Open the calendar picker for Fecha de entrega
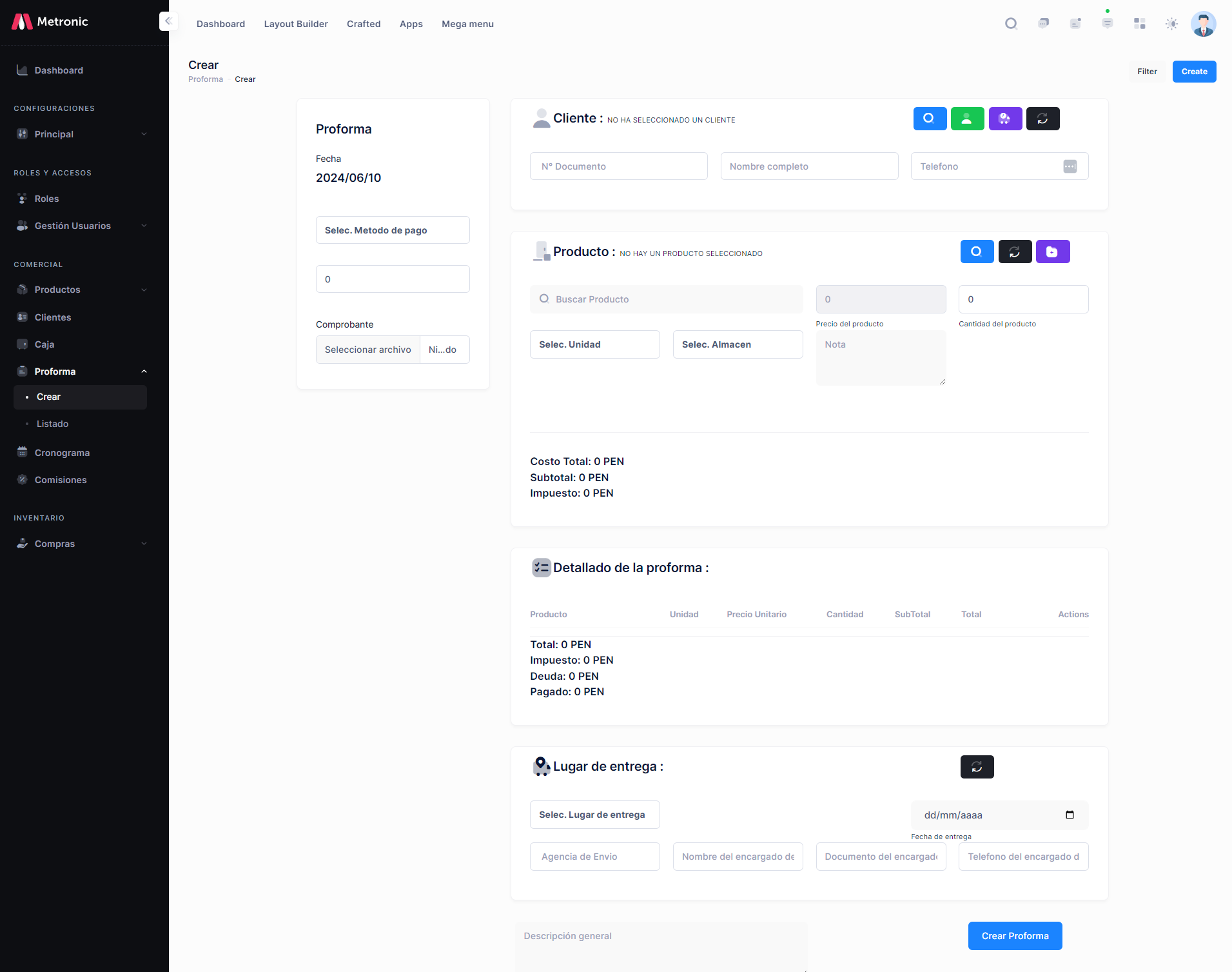This screenshot has height=972, width=1232. (x=1070, y=815)
